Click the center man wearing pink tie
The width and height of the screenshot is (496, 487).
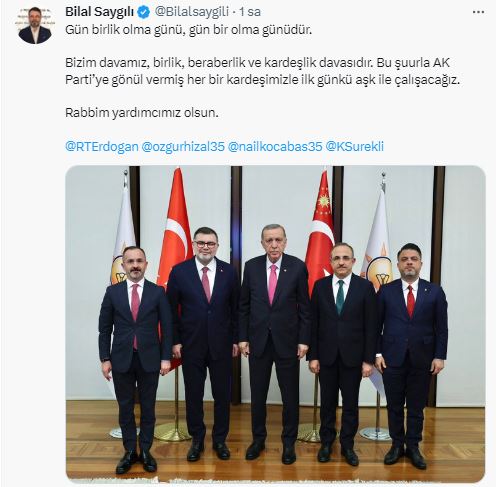(274, 343)
